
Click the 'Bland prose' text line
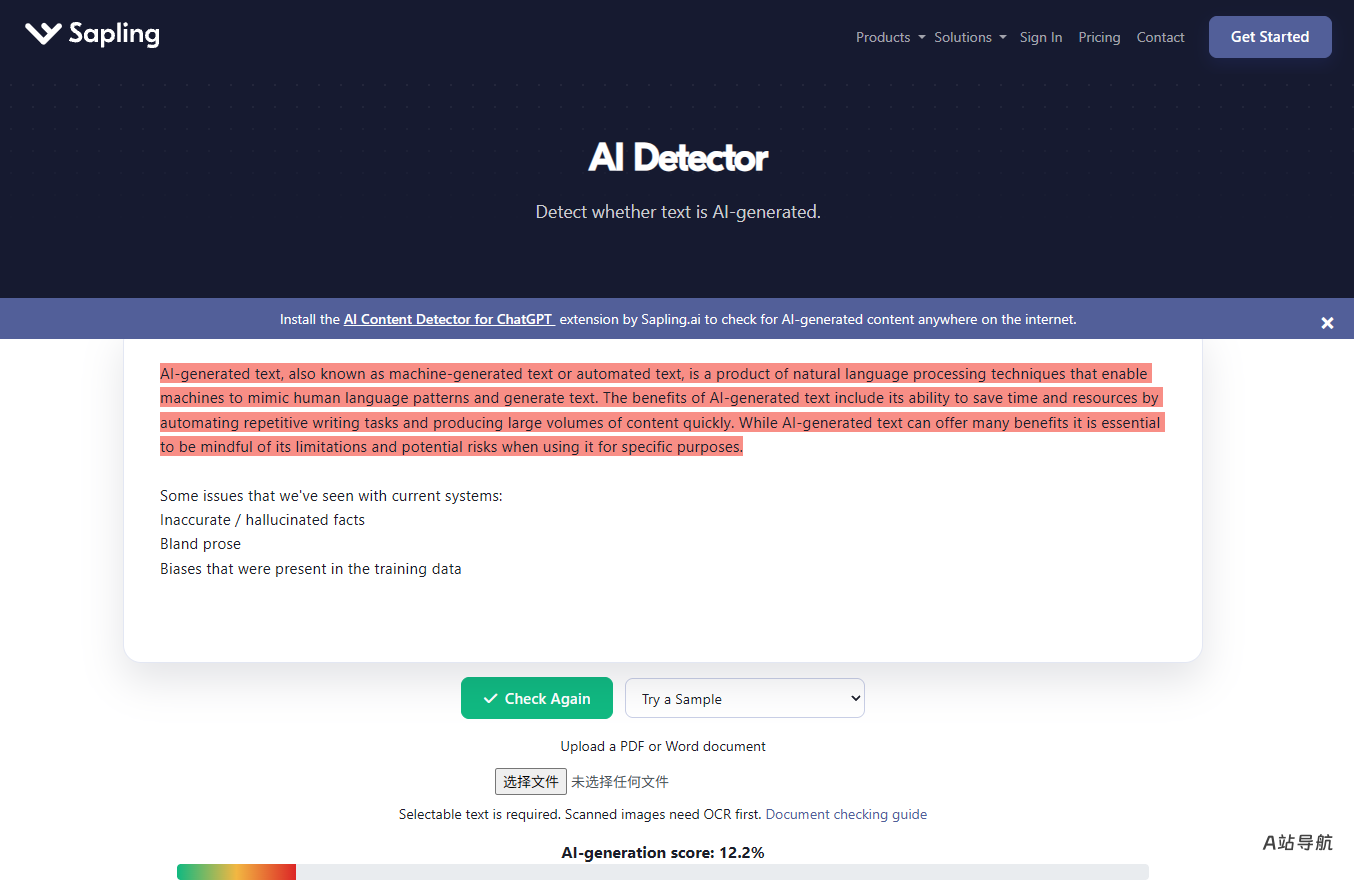pyautogui.click(x=200, y=544)
